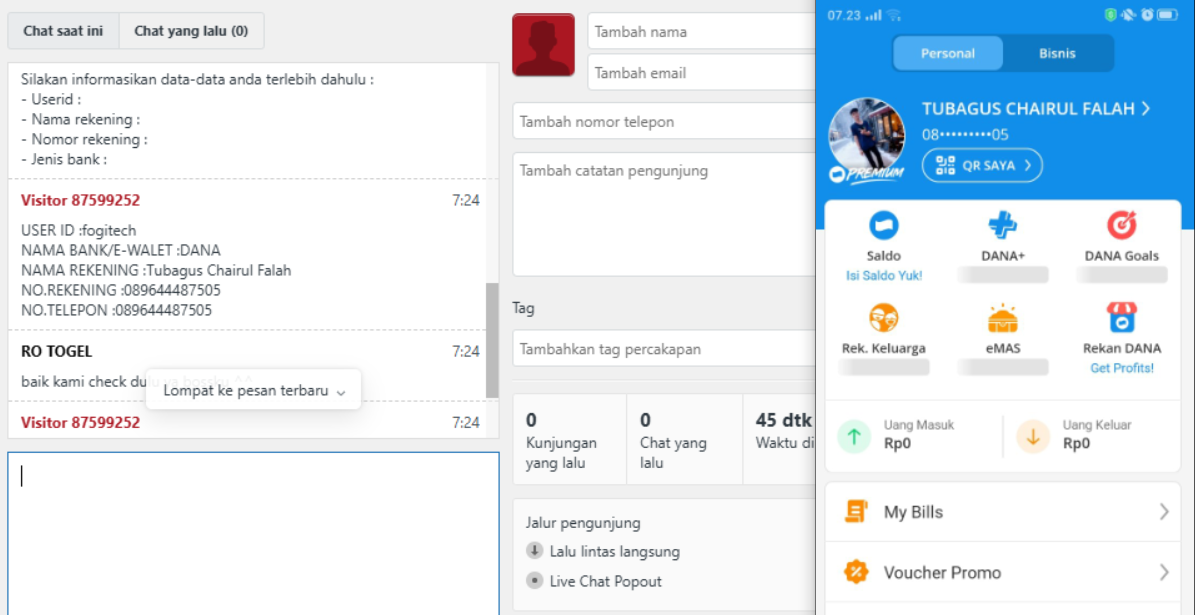Tap the mobile signal bars icon
This screenshot has height=615, width=1195.
[x=873, y=15]
